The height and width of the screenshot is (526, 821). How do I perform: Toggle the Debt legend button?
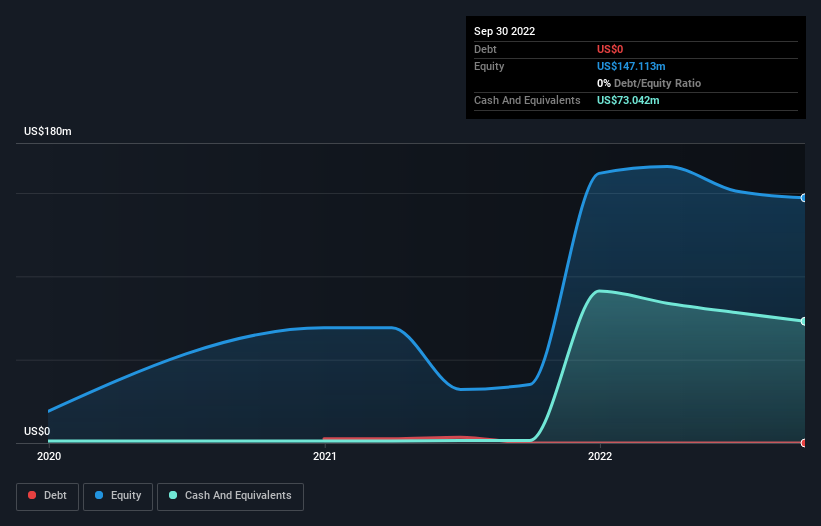pyautogui.click(x=48, y=496)
